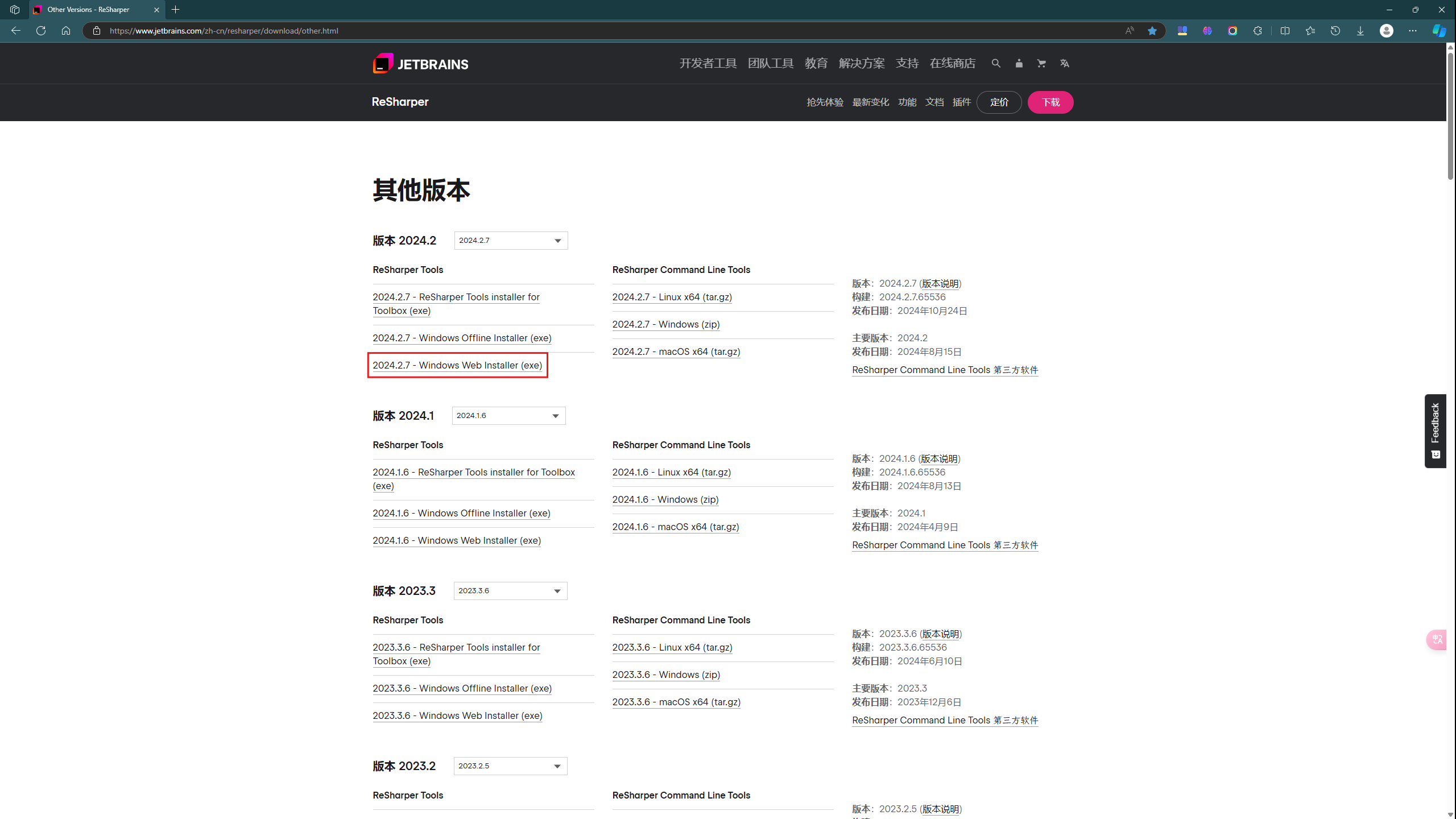This screenshot has width=1456, height=819.
Task: Click the ReSharper product title
Action: [x=400, y=102]
